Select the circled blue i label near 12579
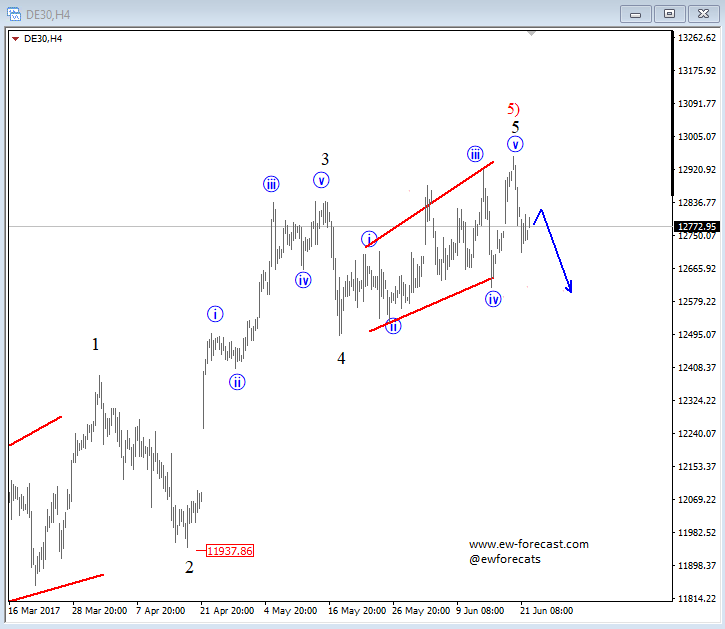The image size is (725, 629). pyautogui.click(x=215, y=314)
